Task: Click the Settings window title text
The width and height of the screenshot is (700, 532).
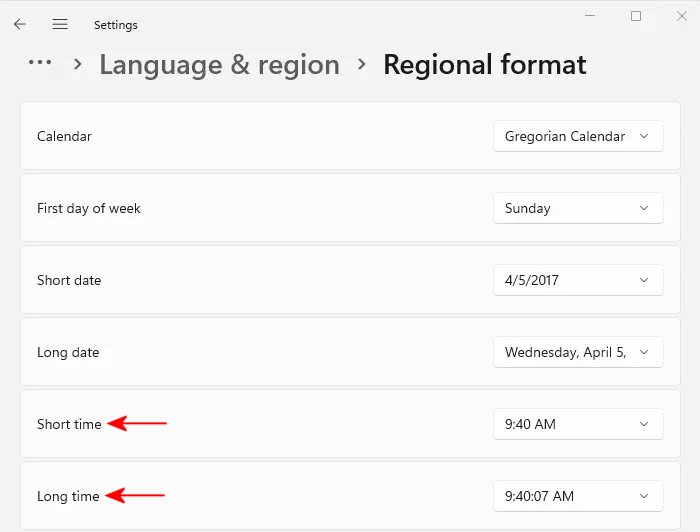Action: [116, 25]
